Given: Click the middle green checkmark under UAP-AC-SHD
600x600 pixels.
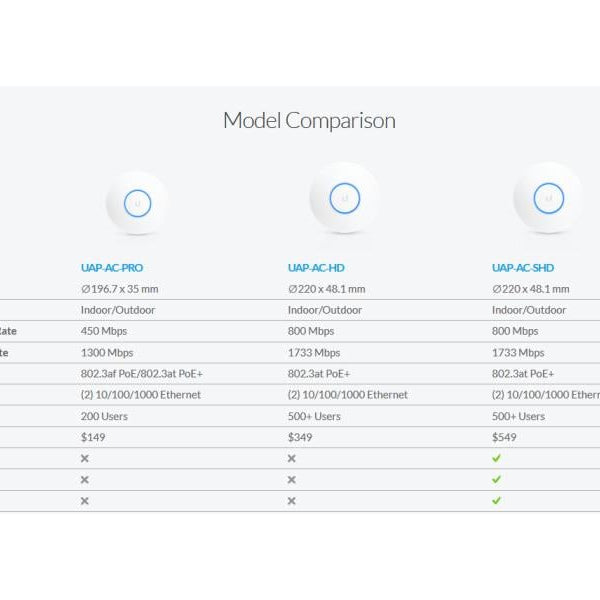Looking at the screenshot, I should tap(496, 479).
